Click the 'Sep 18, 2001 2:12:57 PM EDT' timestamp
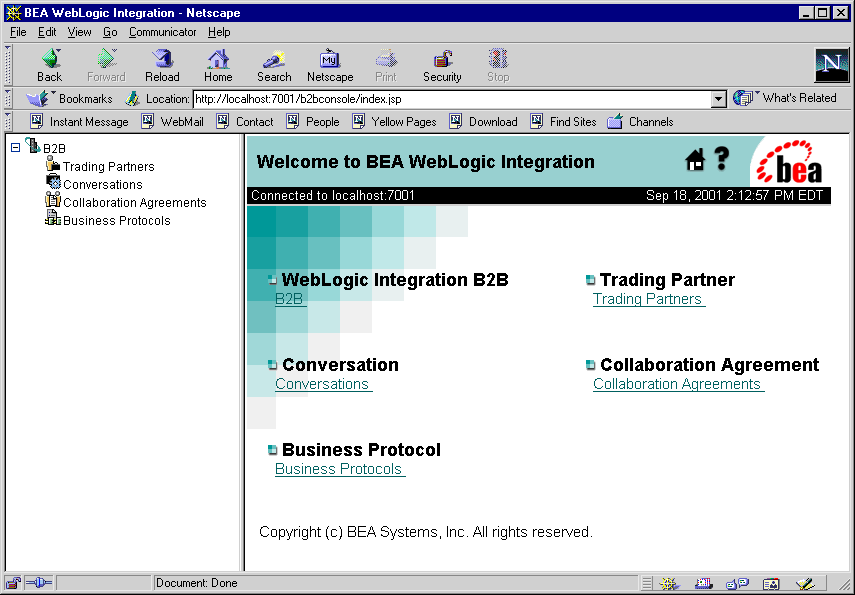The width and height of the screenshot is (855, 595). pos(734,195)
